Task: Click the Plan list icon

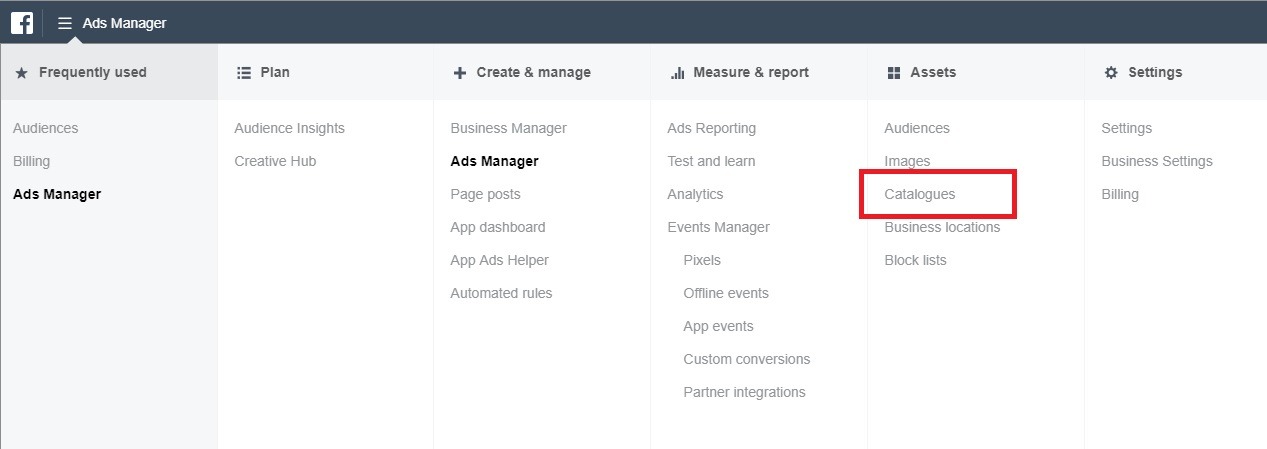Action: (244, 72)
